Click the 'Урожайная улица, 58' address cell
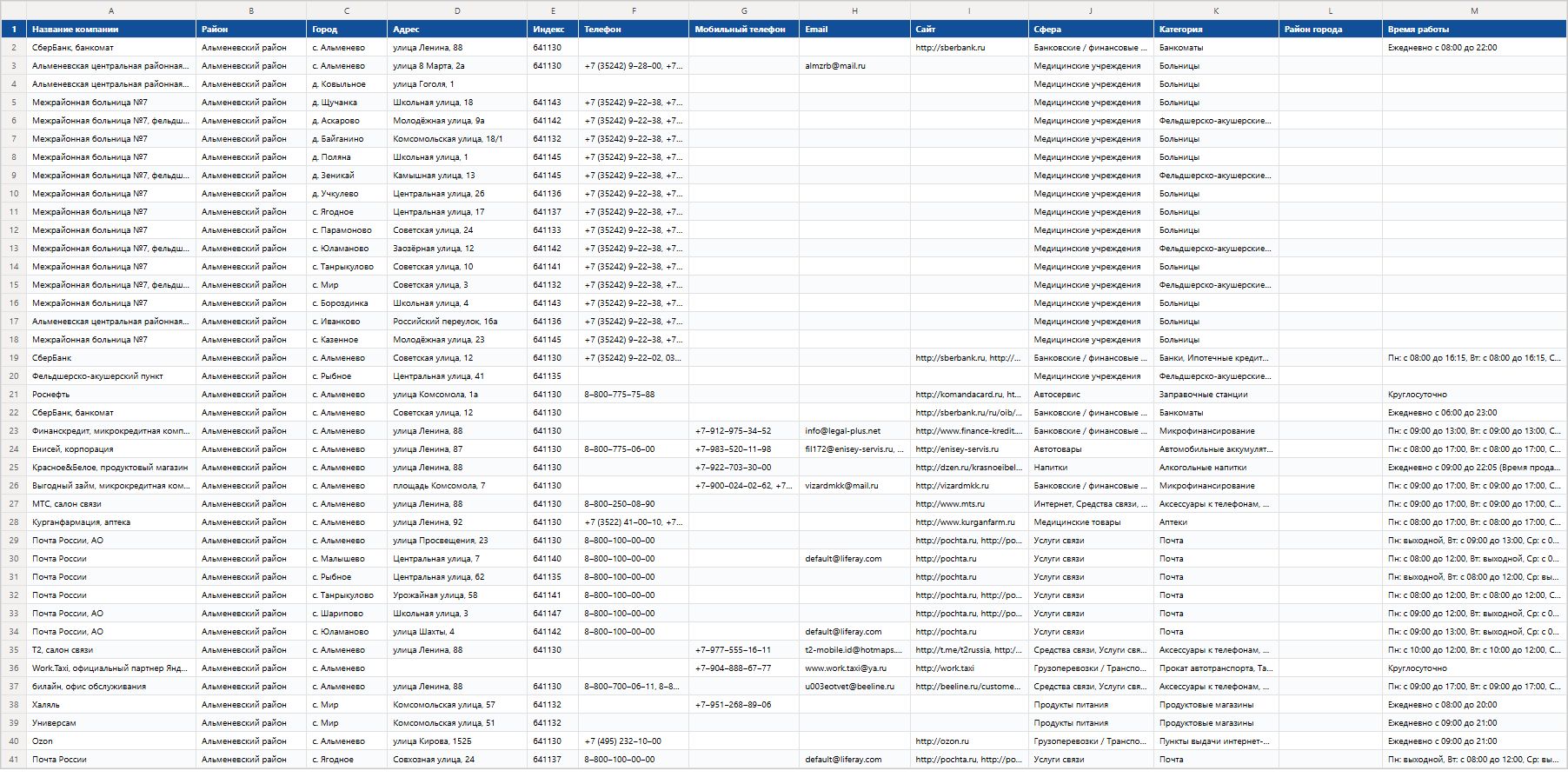 pos(457,595)
